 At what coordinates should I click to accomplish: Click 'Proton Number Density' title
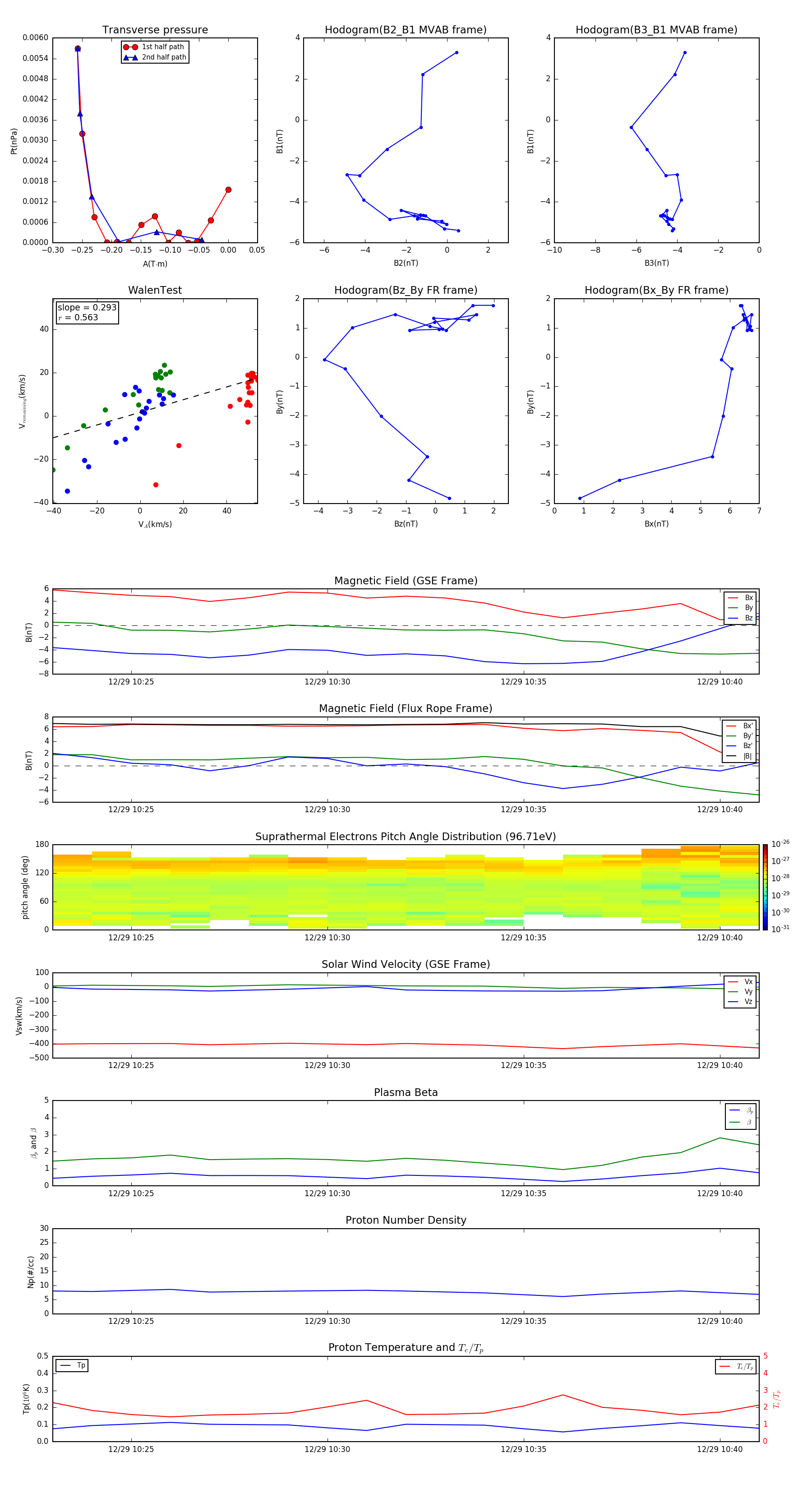(406, 1220)
